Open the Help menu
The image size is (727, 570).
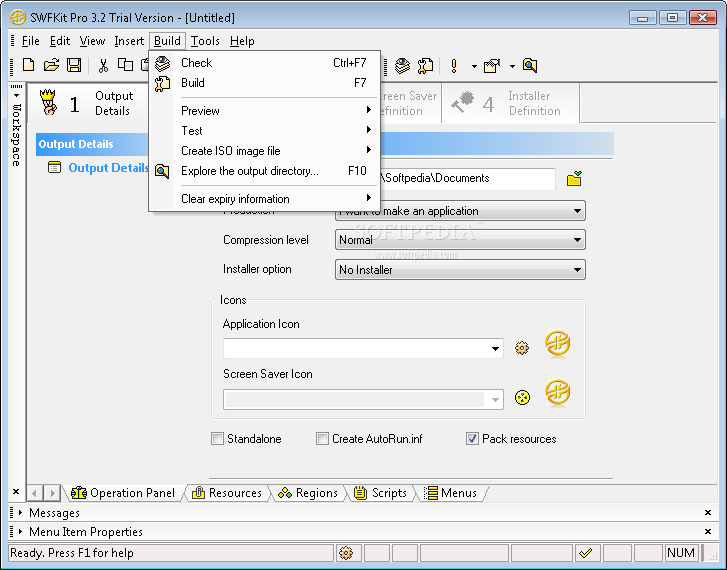[242, 41]
